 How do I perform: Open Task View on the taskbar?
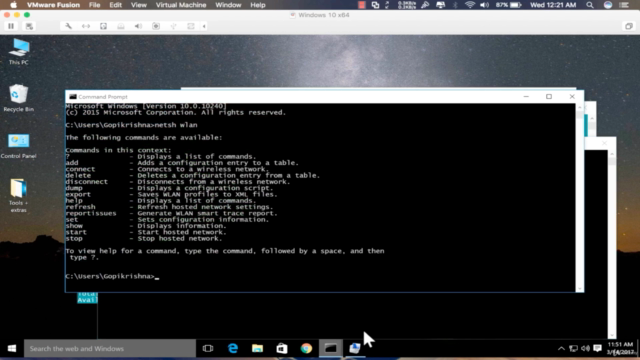[x=208, y=349]
